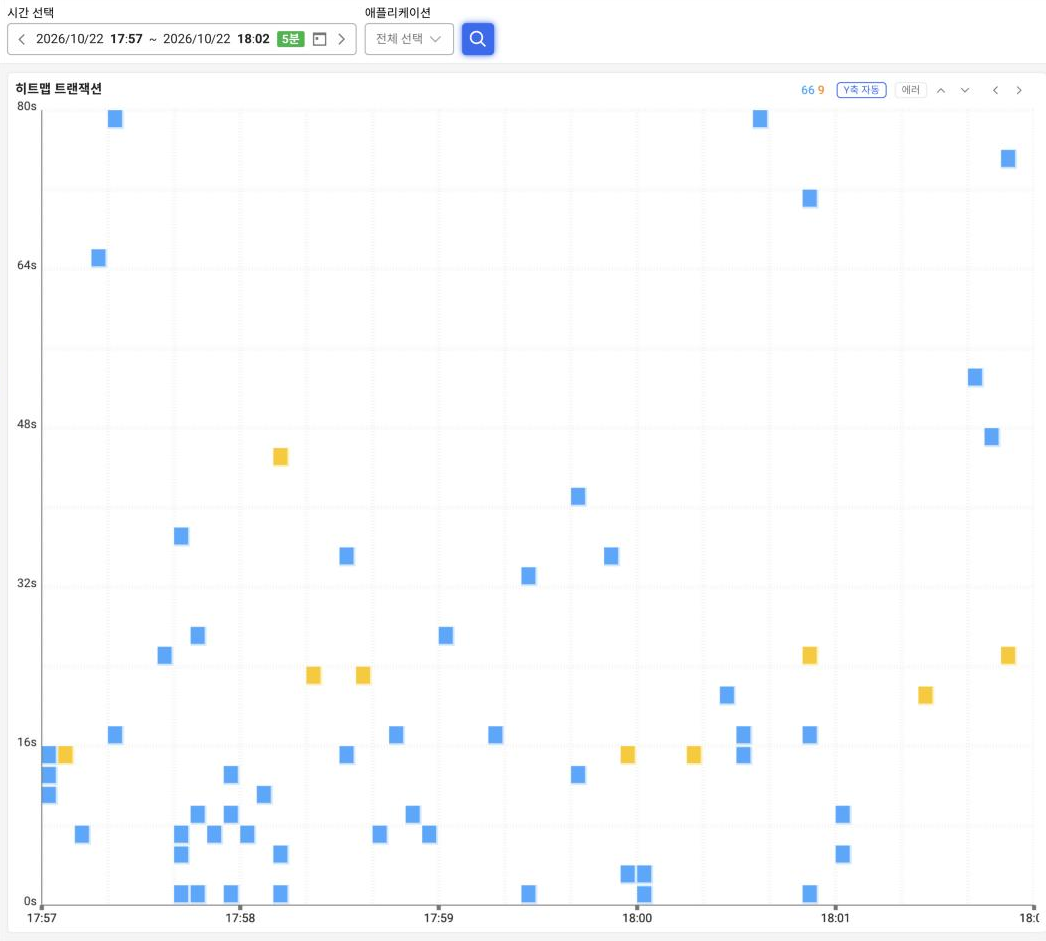Click the orange count 9
Screen dimensions: 1046x941
click(821, 90)
